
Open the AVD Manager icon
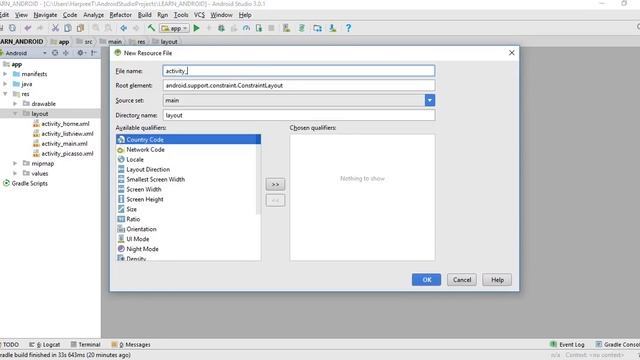coord(287,28)
